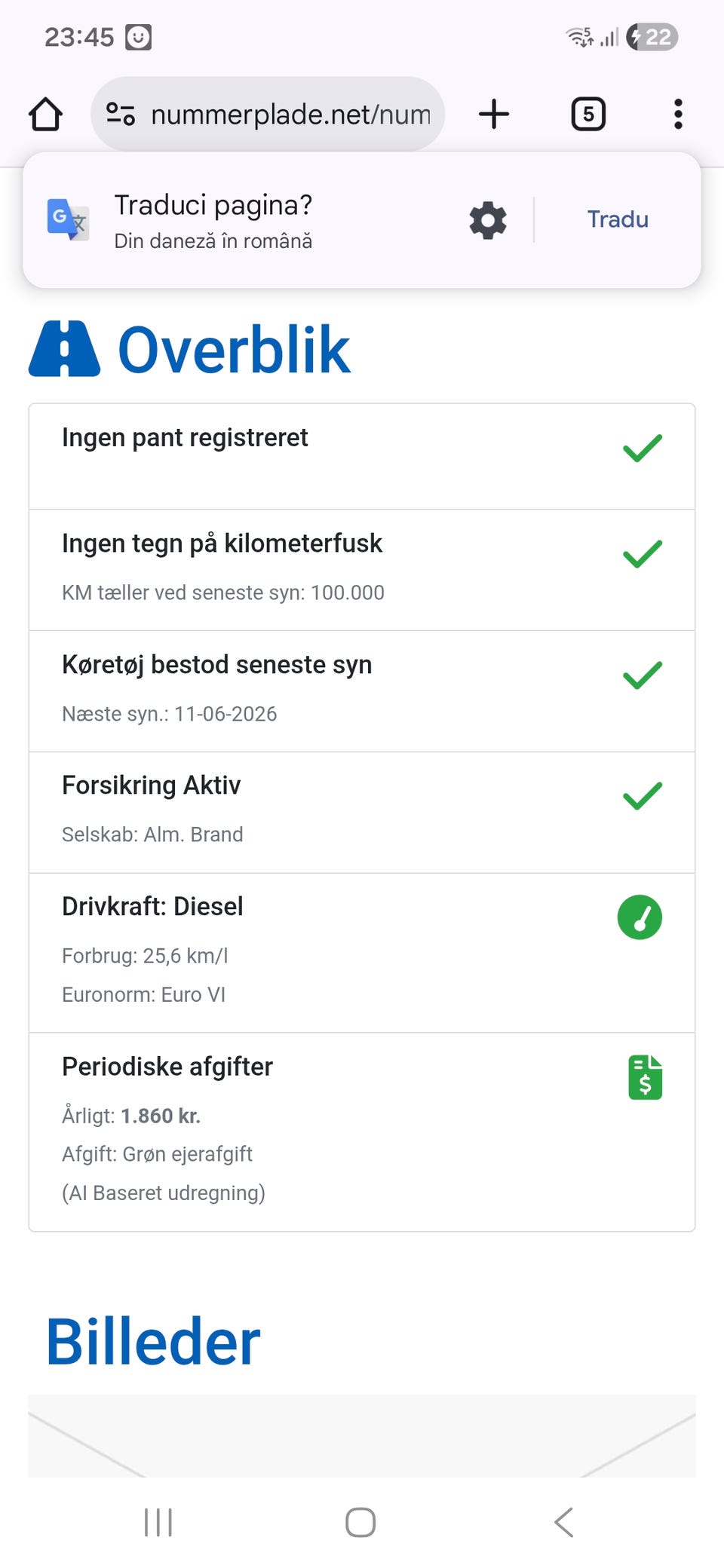Tap the green Diesel fuel gauge icon
Viewport: 724px width, 1568px height.
click(x=640, y=917)
